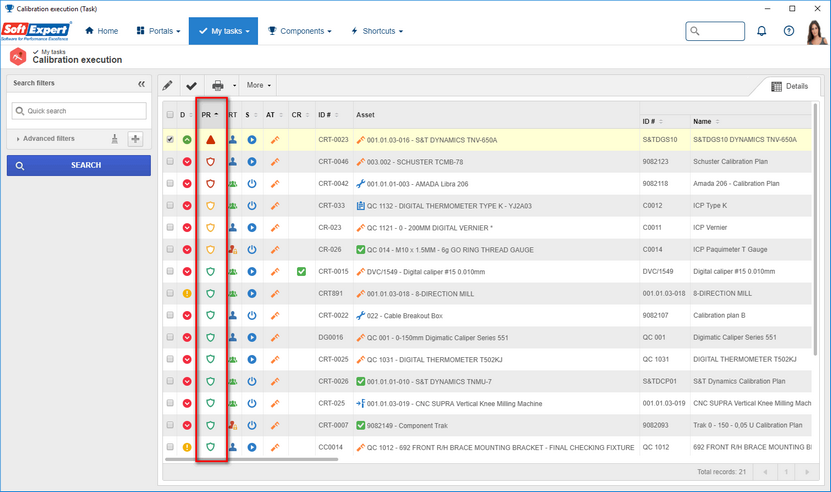Click the green shield priority icon for CRT891
The height and width of the screenshot is (492, 831).
click(x=210, y=293)
